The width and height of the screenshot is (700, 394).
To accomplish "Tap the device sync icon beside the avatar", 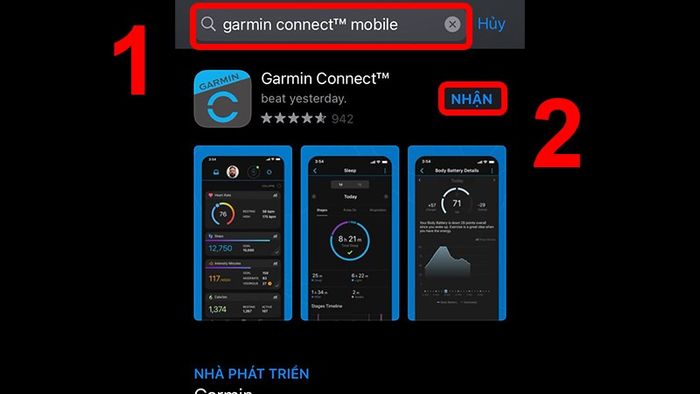I will [x=254, y=172].
